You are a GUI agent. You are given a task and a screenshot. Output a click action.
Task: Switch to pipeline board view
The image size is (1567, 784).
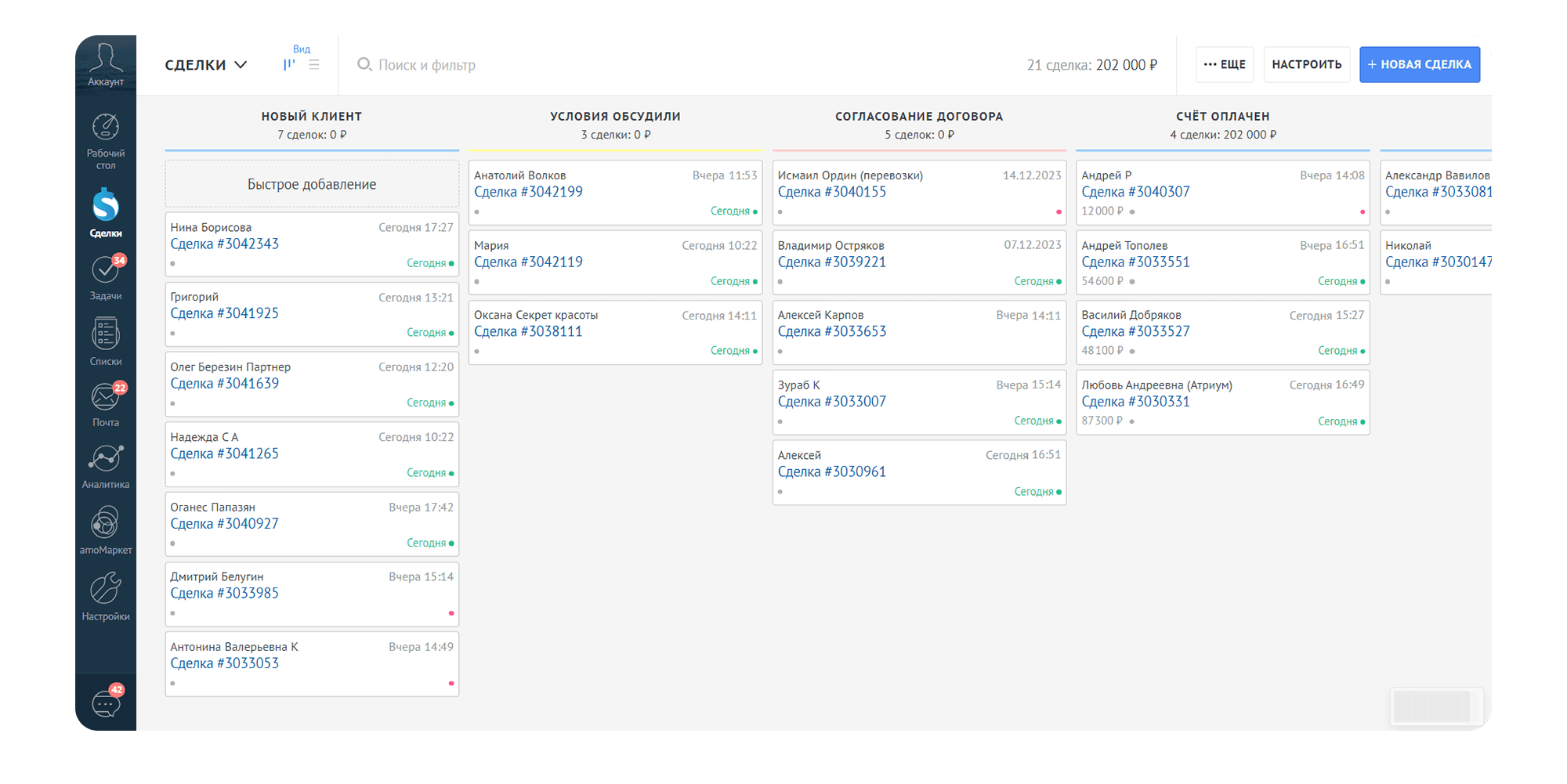[289, 65]
